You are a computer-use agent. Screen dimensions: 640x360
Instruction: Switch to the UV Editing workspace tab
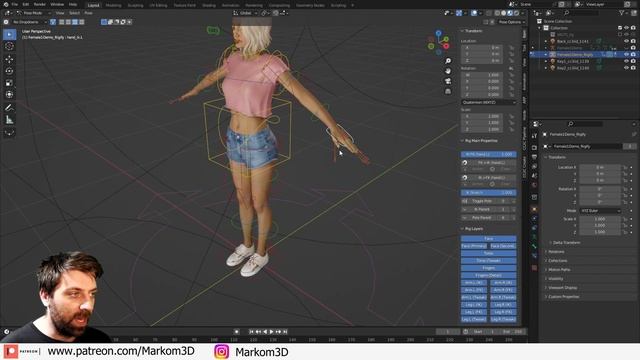[158, 5]
